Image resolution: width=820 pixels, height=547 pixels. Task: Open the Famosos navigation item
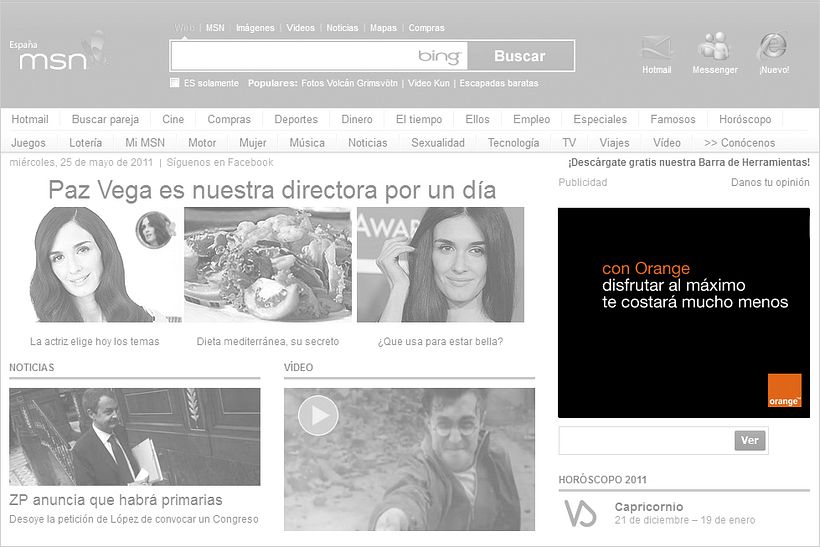(673, 119)
